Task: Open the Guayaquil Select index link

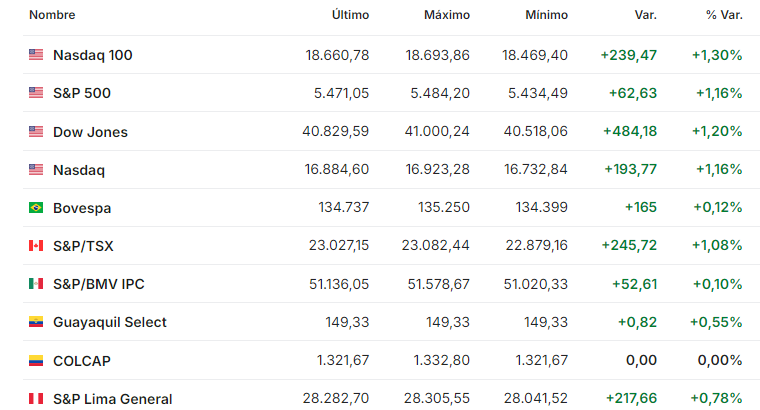Action: click(x=110, y=322)
